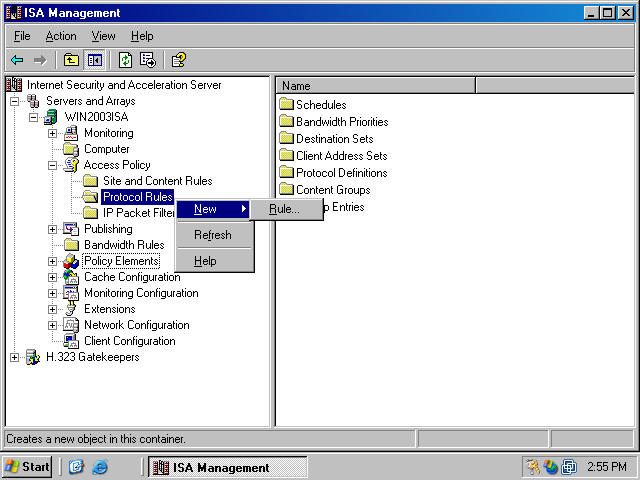
Task: Open the Action menu
Action: pos(61,36)
